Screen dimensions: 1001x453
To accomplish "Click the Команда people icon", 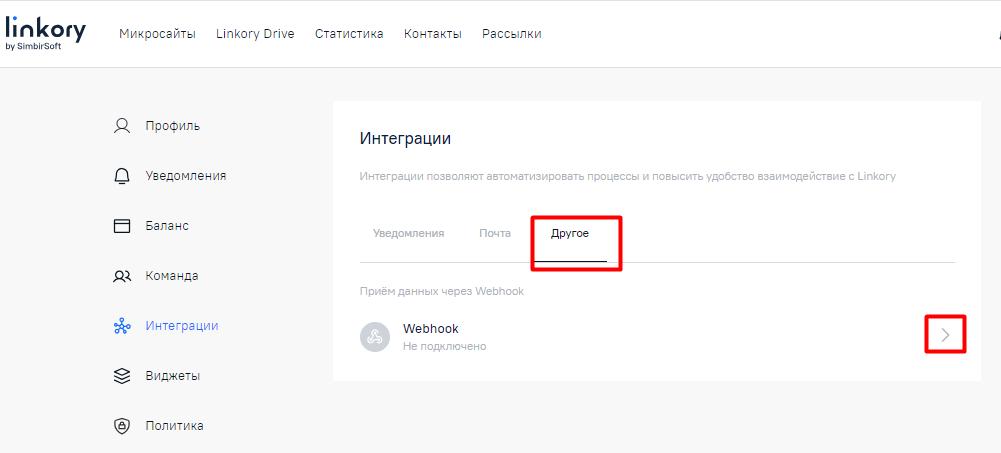I will [x=121, y=276].
